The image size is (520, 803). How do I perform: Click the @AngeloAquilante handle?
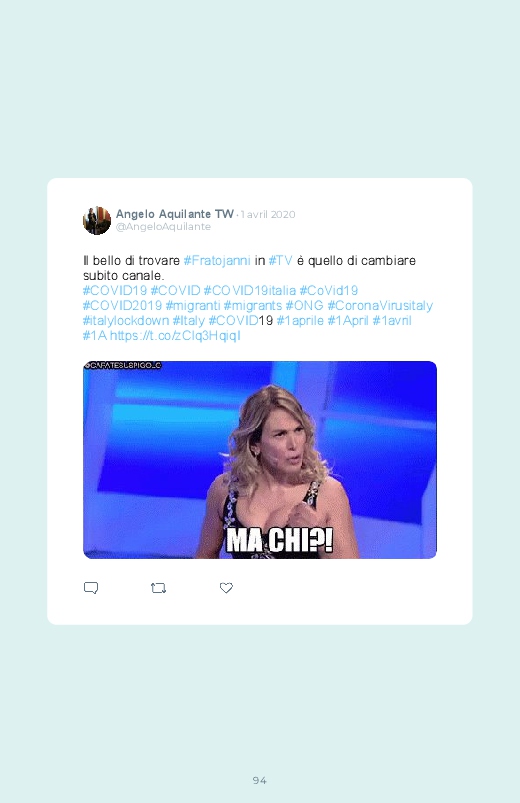pos(163,226)
